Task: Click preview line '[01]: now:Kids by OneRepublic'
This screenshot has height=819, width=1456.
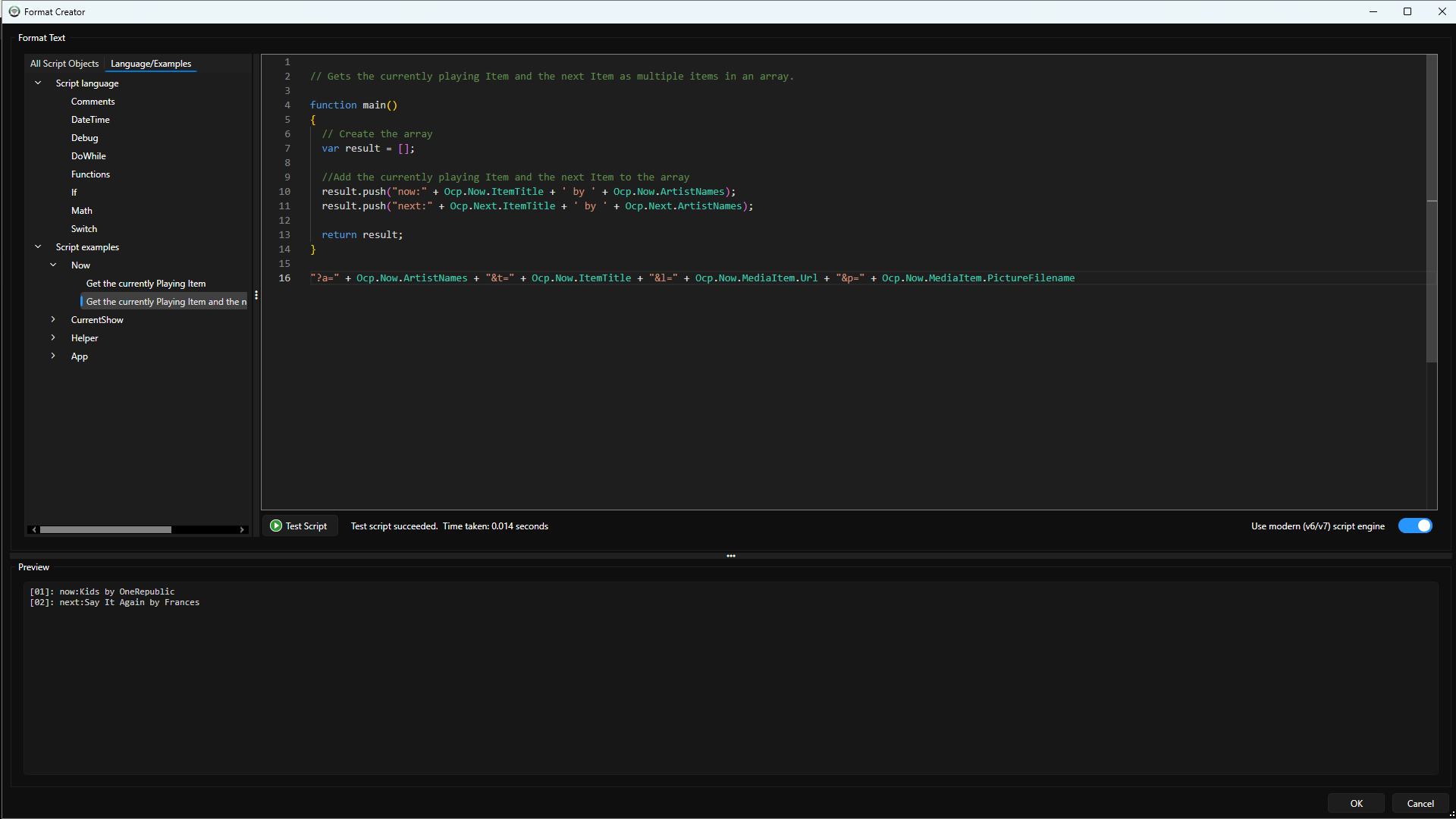Action: point(102,591)
